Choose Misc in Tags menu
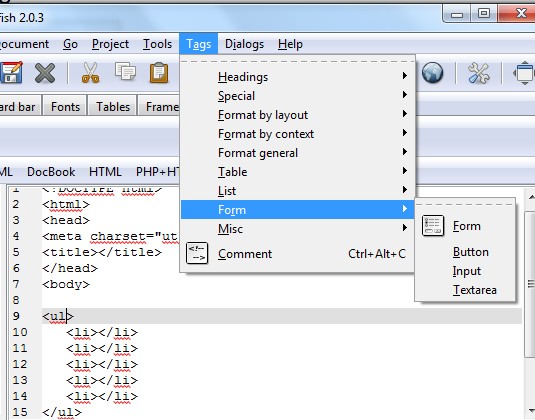Image resolution: width=535 pixels, height=420 pixels. click(x=298, y=229)
